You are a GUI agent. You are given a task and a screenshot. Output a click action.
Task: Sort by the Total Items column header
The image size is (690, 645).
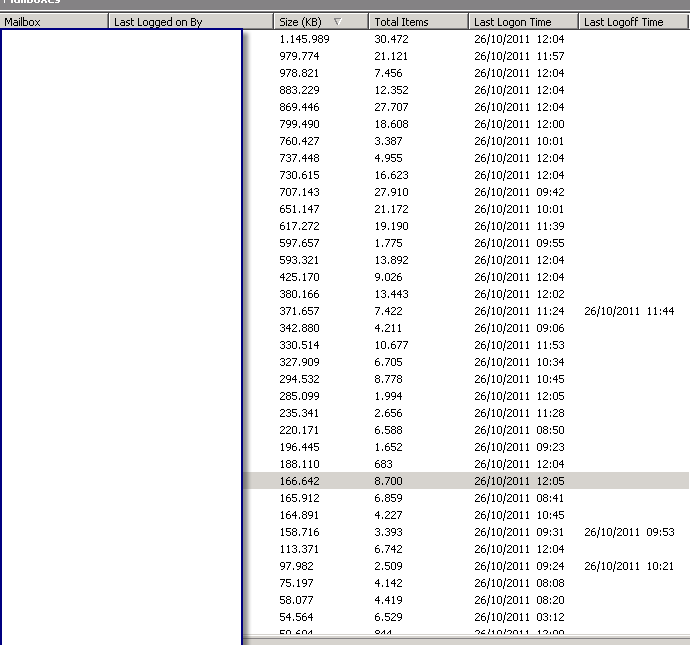(418, 22)
